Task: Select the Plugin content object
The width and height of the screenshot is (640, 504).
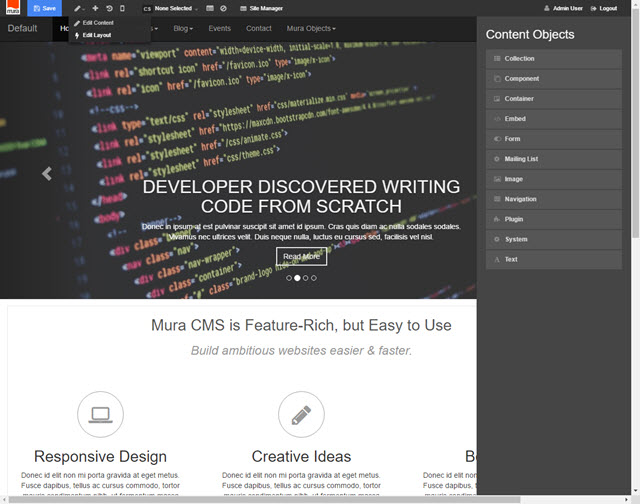Action: (554, 220)
